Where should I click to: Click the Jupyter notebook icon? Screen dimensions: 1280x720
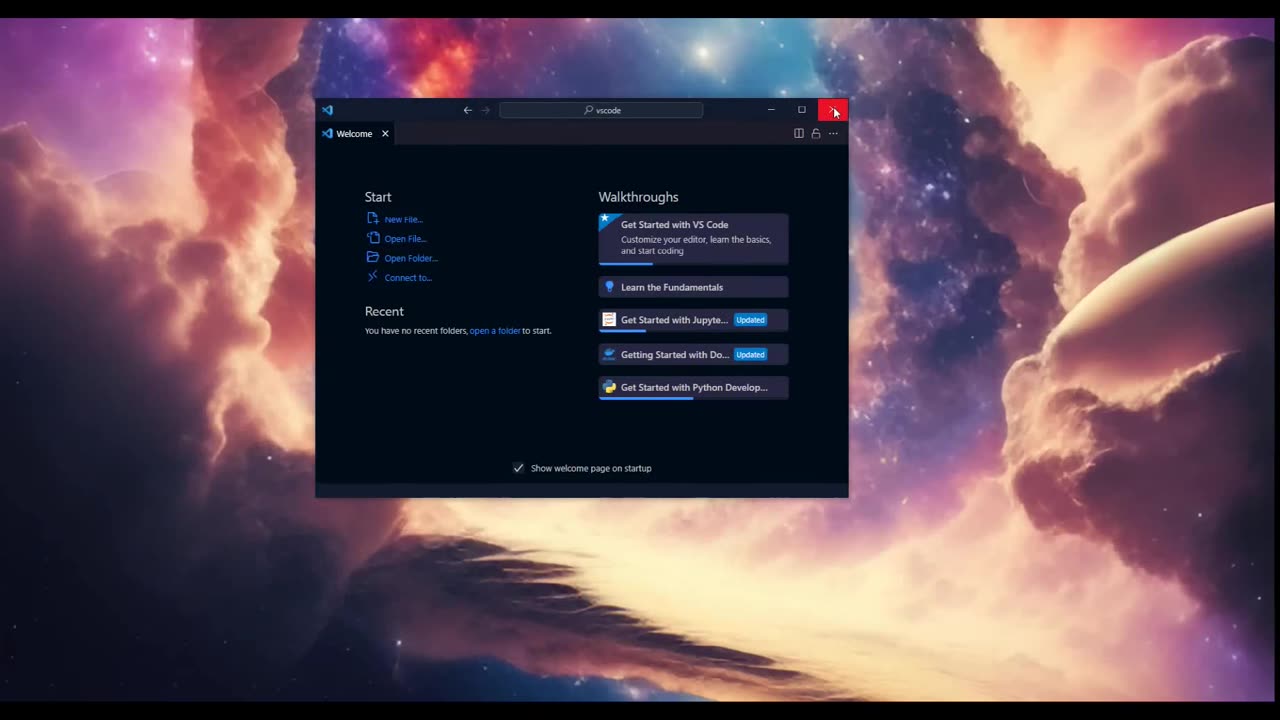point(609,320)
